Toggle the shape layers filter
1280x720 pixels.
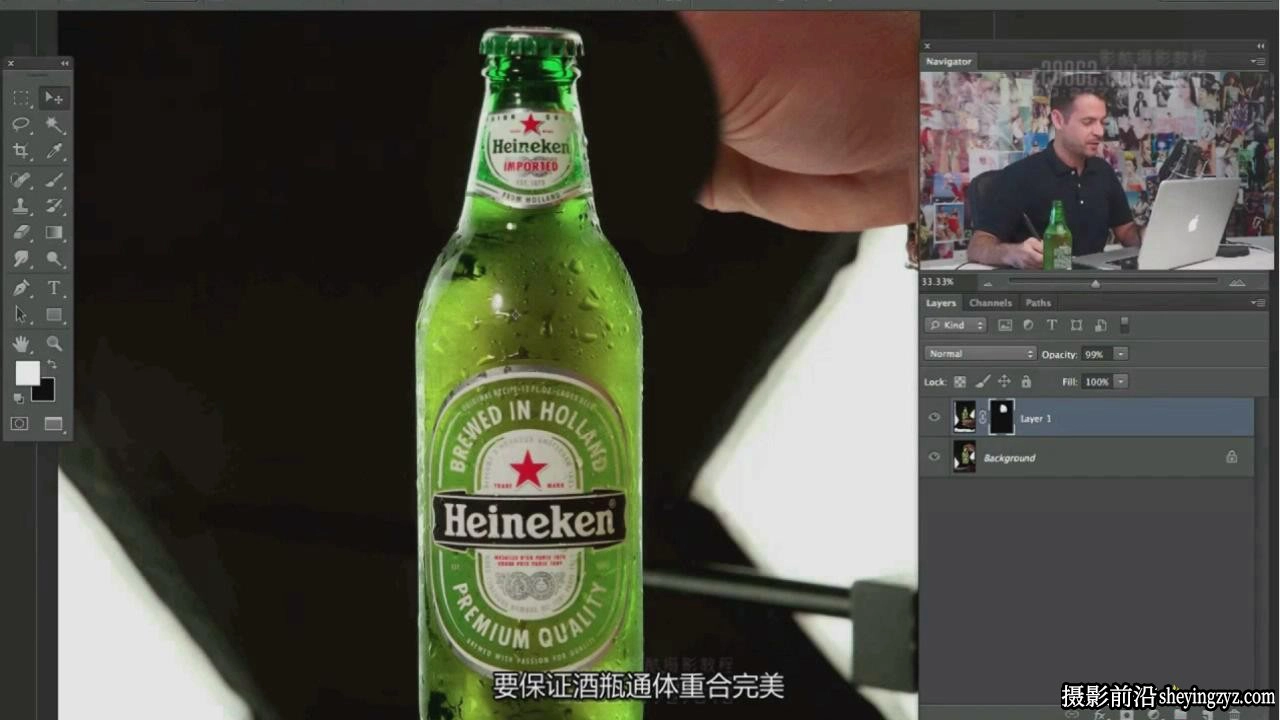[x=1076, y=325]
